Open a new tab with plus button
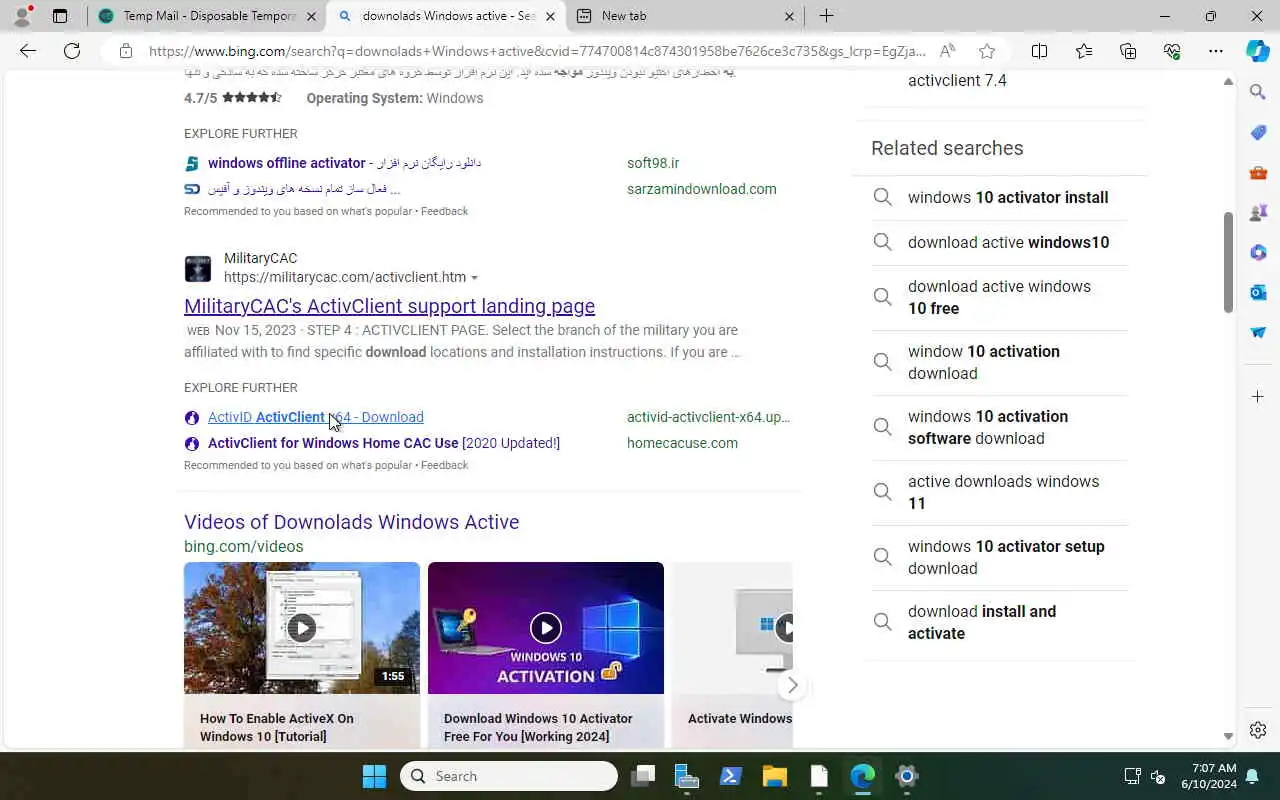Image resolution: width=1280 pixels, height=800 pixels. pyautogui.click(x=826, y=16)
